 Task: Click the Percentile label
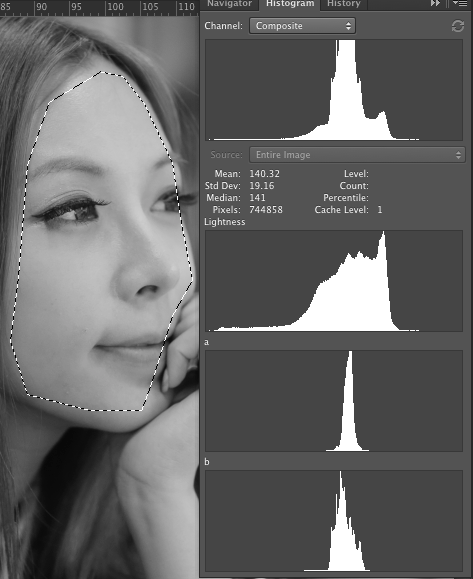pos(346,198)
